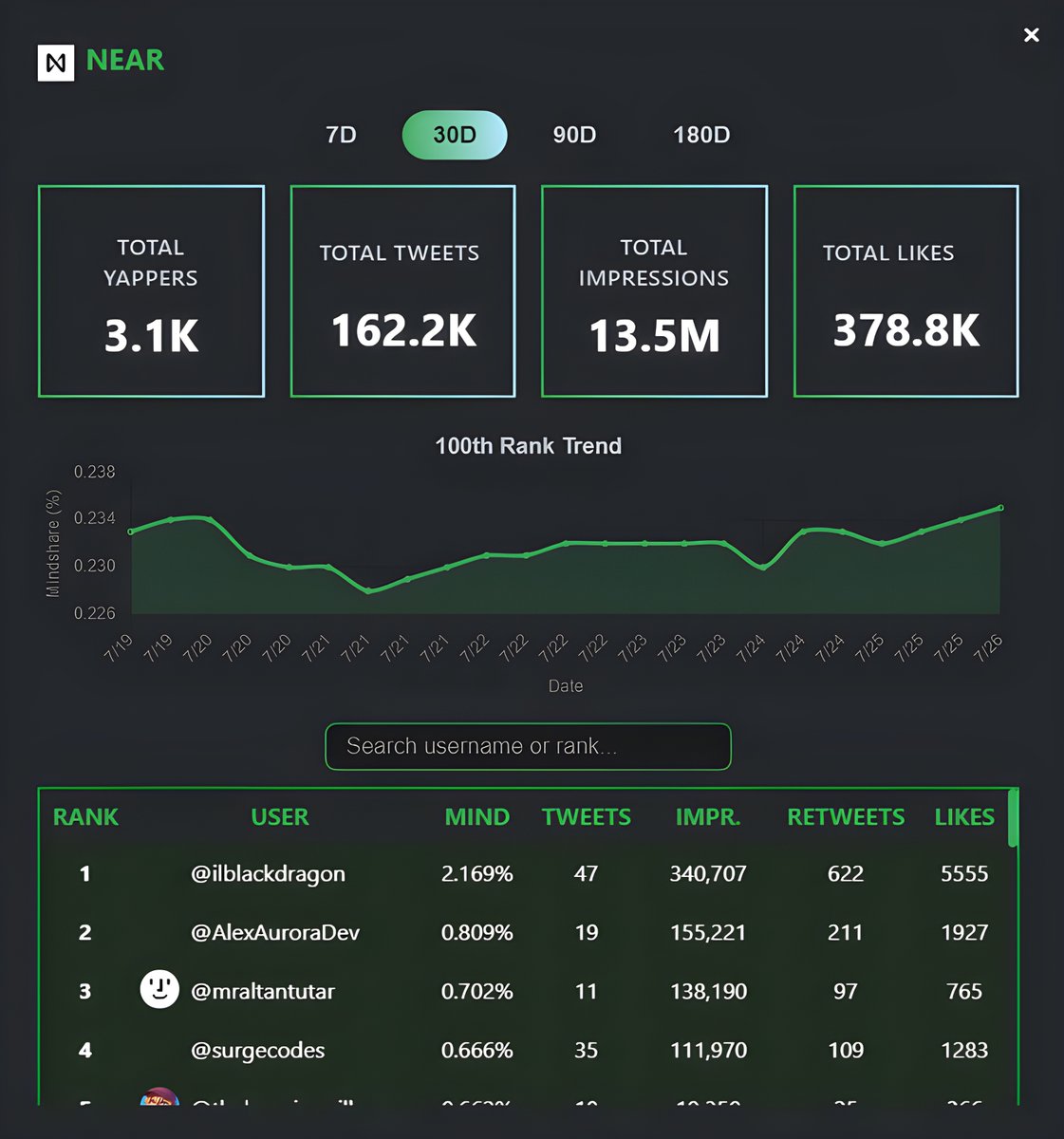Image resolution: width=1064 pixels, height=1139 pixels.
Task: Switch to the 180D time range
Action: [x=701, y=135]
